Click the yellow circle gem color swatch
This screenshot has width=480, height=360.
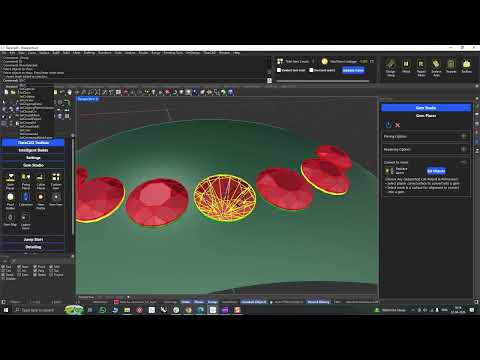tap(324, 61)
